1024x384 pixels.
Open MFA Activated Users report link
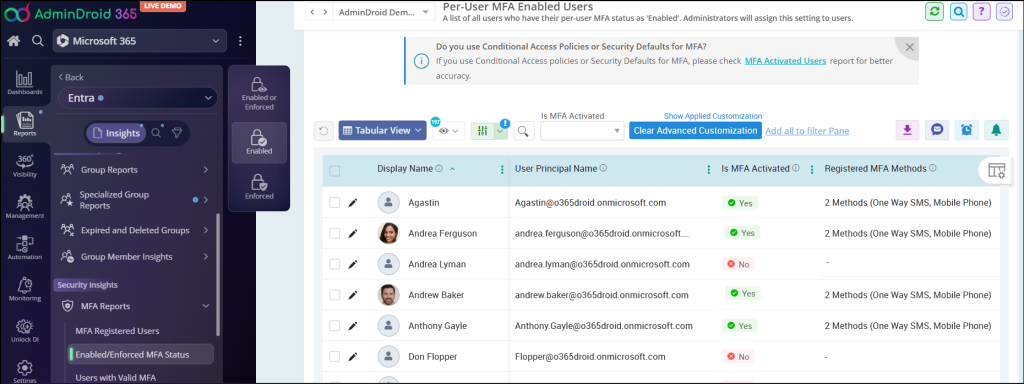(785, 61)
